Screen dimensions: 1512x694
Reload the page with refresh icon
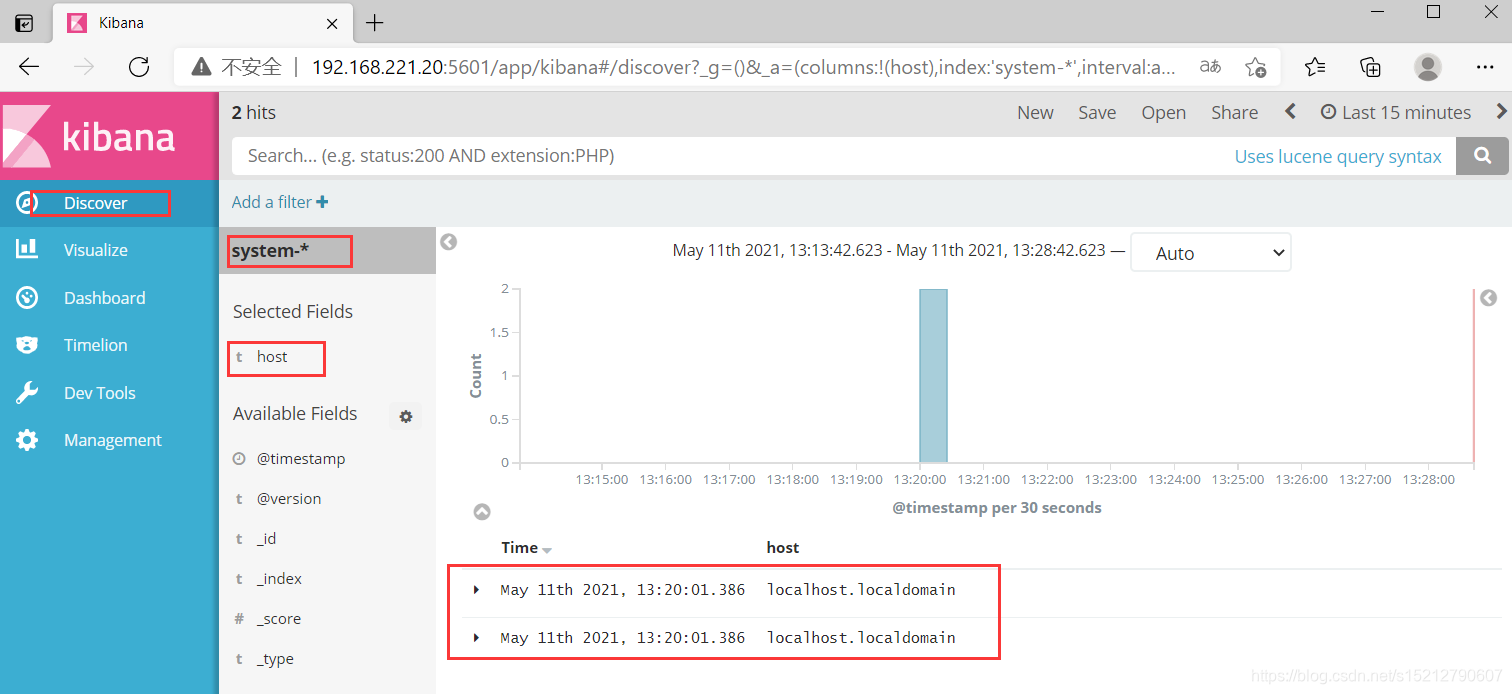coord(139,67)
